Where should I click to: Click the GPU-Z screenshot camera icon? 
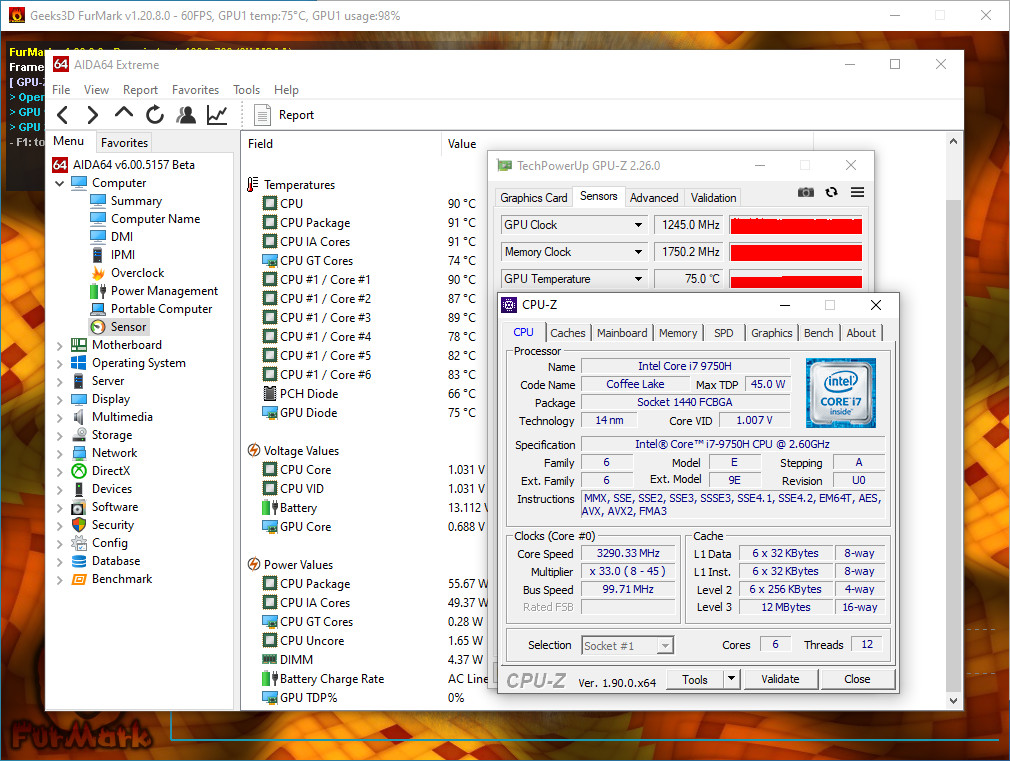pos(805,193)
